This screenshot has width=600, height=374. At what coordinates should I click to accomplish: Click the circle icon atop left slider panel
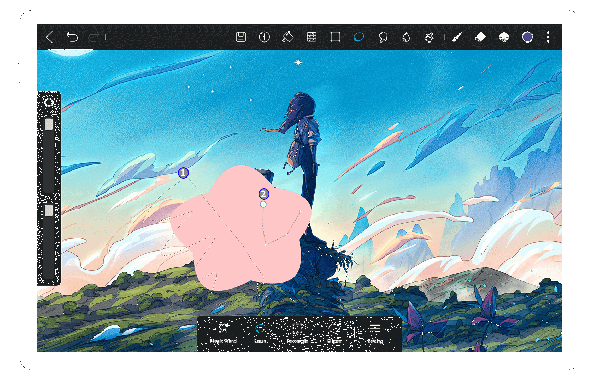pos(49,103)
